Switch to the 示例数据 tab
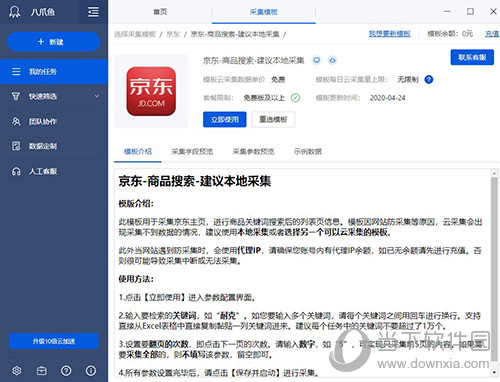Image resolution: width=500 pixels, height=382 pixels. tap(308, 152)
